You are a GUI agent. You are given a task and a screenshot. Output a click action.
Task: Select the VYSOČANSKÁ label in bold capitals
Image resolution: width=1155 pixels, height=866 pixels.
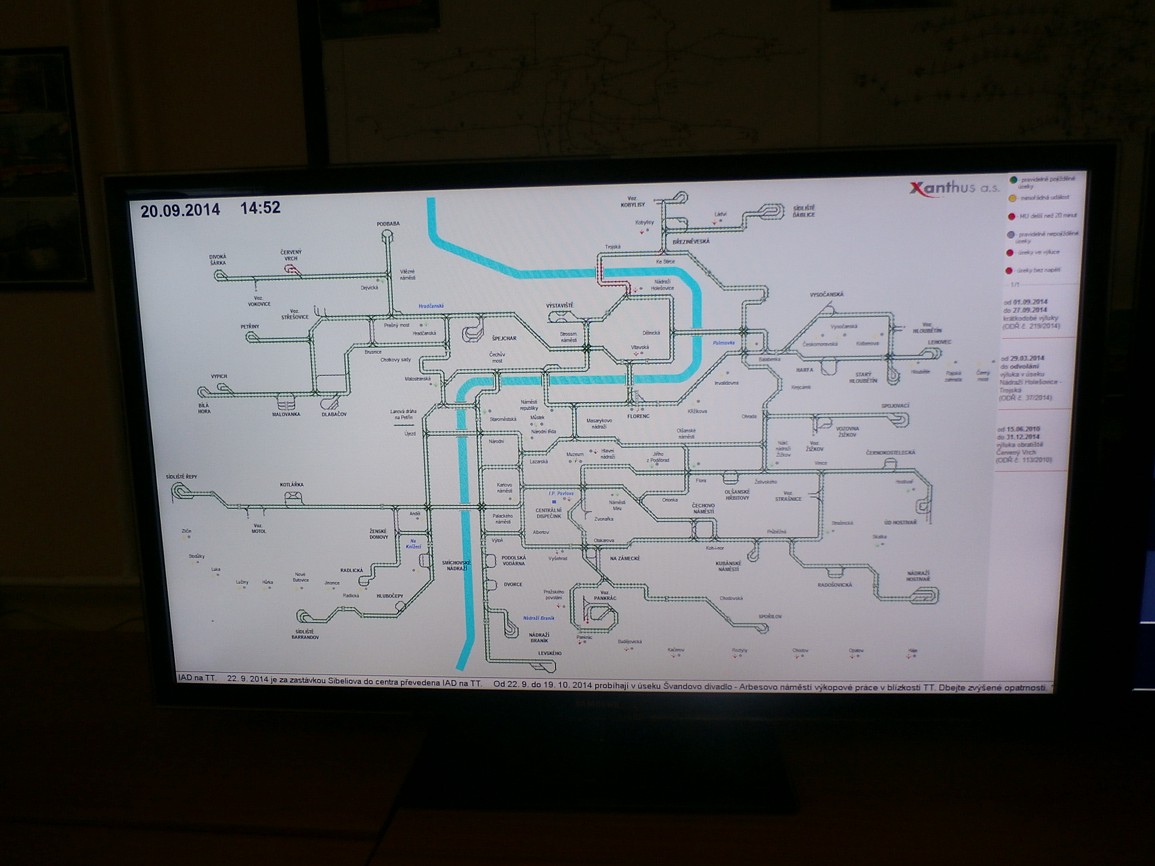[826, 295]
